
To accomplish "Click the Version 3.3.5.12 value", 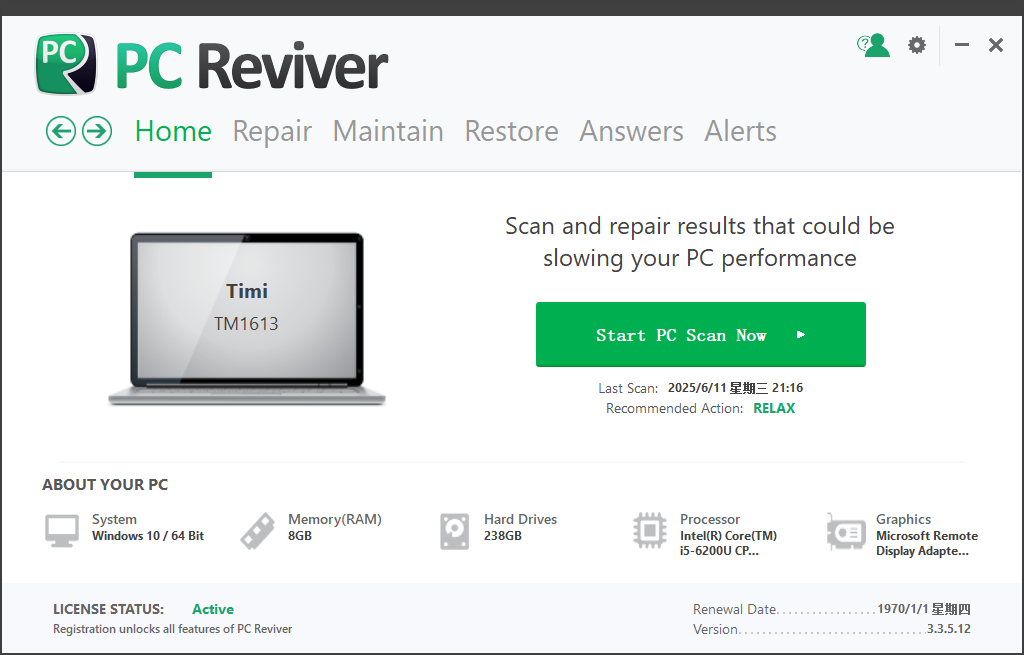I will [948, 629].
